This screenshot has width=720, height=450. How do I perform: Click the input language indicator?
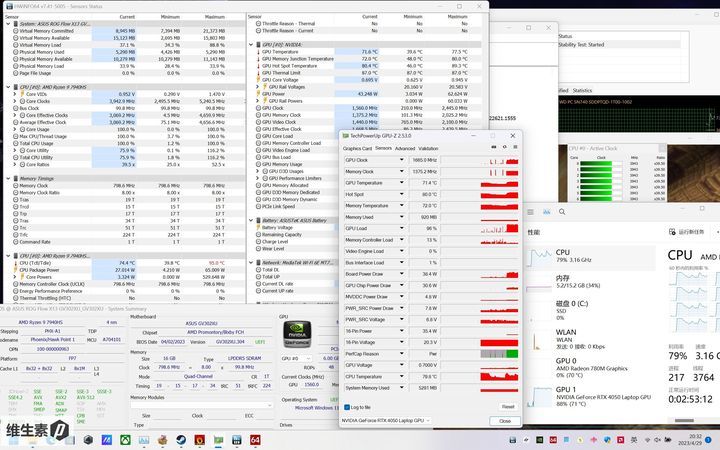(634, 440)
